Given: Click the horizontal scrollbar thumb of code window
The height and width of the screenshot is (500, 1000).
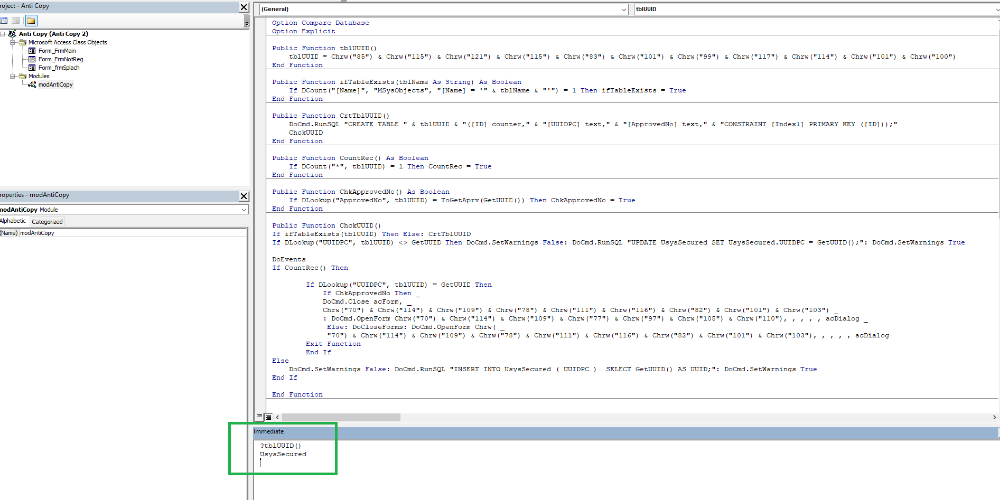Looking at the screenshot, I should (341, 417).
